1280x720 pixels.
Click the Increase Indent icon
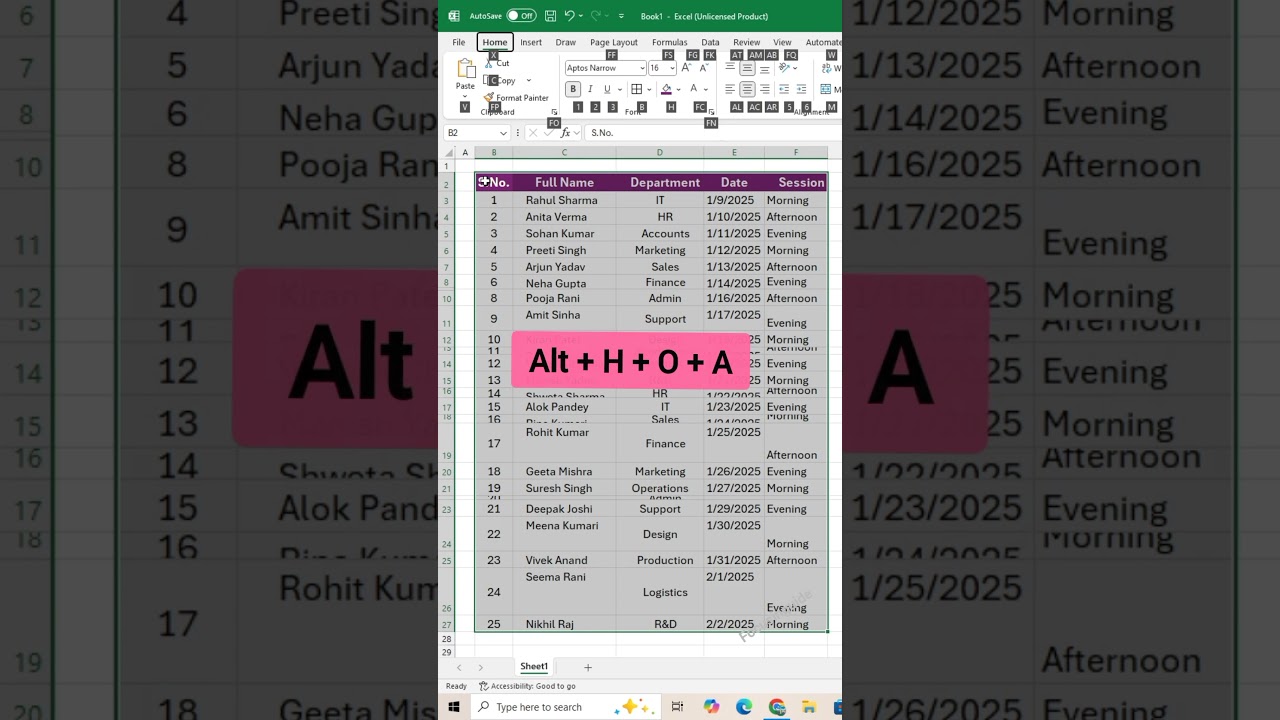click(x=801, y=89)
